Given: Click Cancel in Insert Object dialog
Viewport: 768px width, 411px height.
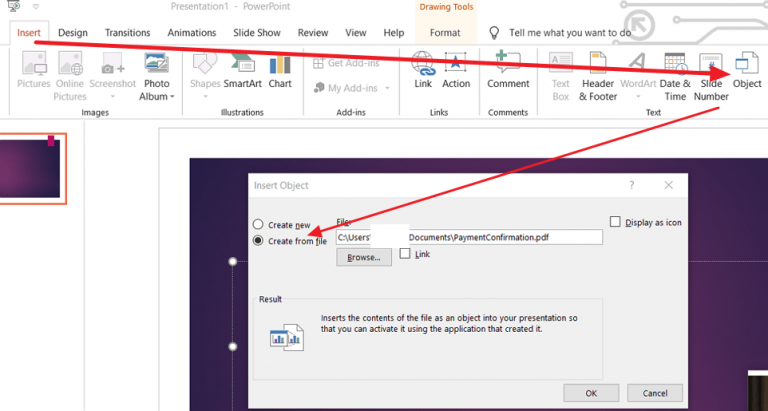Looking at the screenshot, I should coord(655,393).
